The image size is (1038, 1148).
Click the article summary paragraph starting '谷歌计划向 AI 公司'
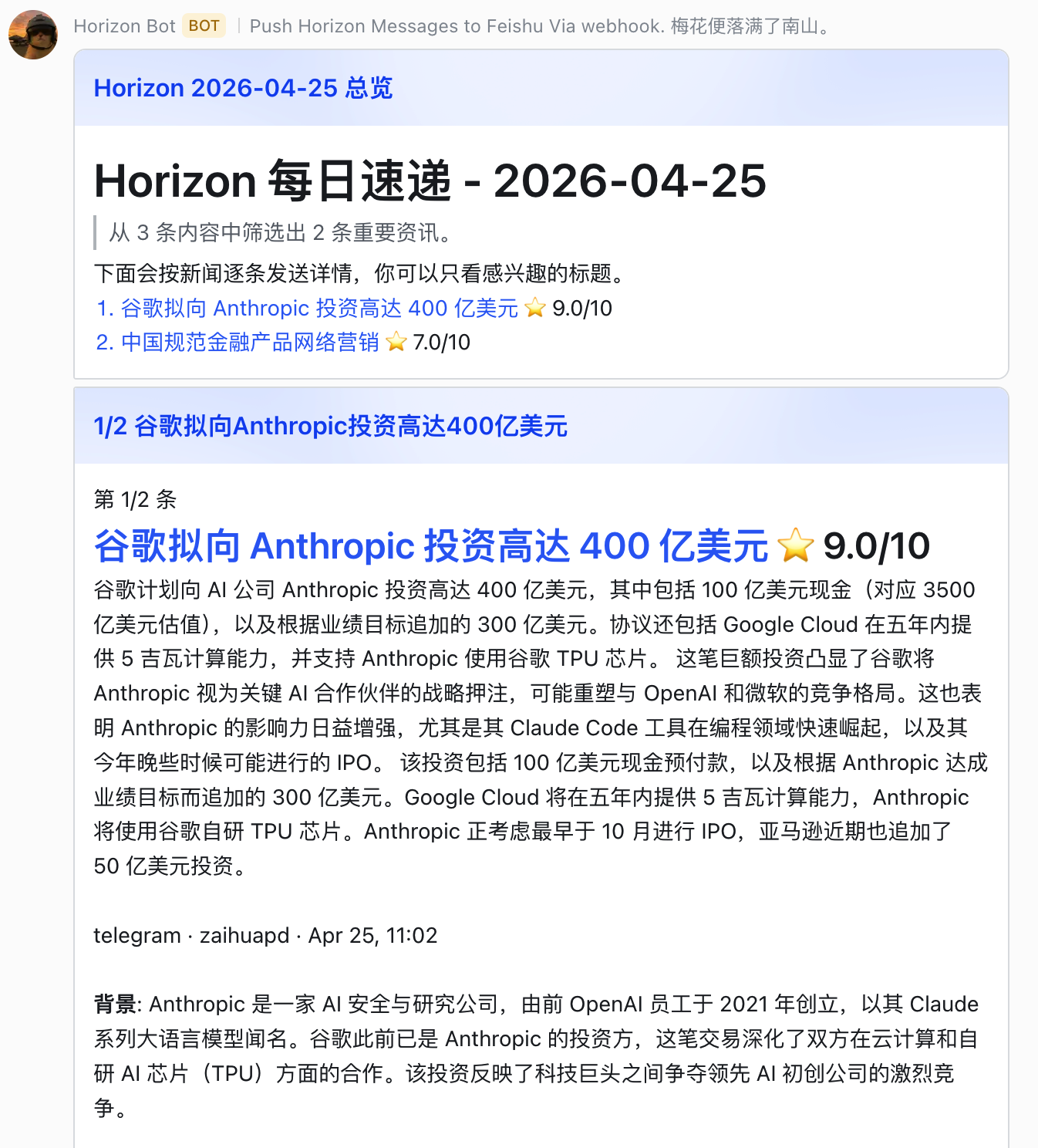click(541, 728)
